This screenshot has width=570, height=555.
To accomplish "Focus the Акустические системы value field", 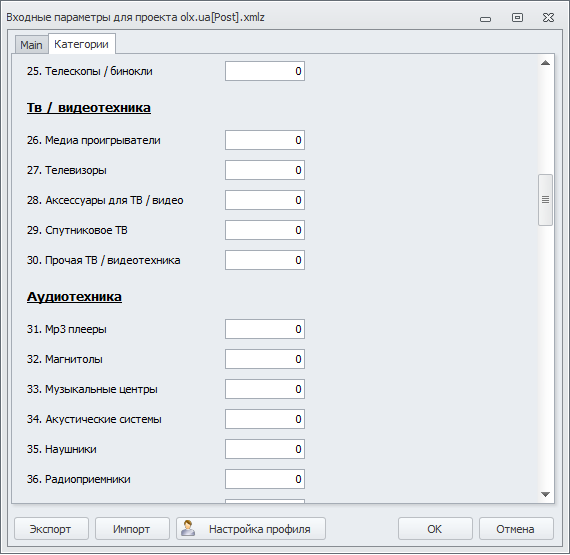I will coord(265,419).
